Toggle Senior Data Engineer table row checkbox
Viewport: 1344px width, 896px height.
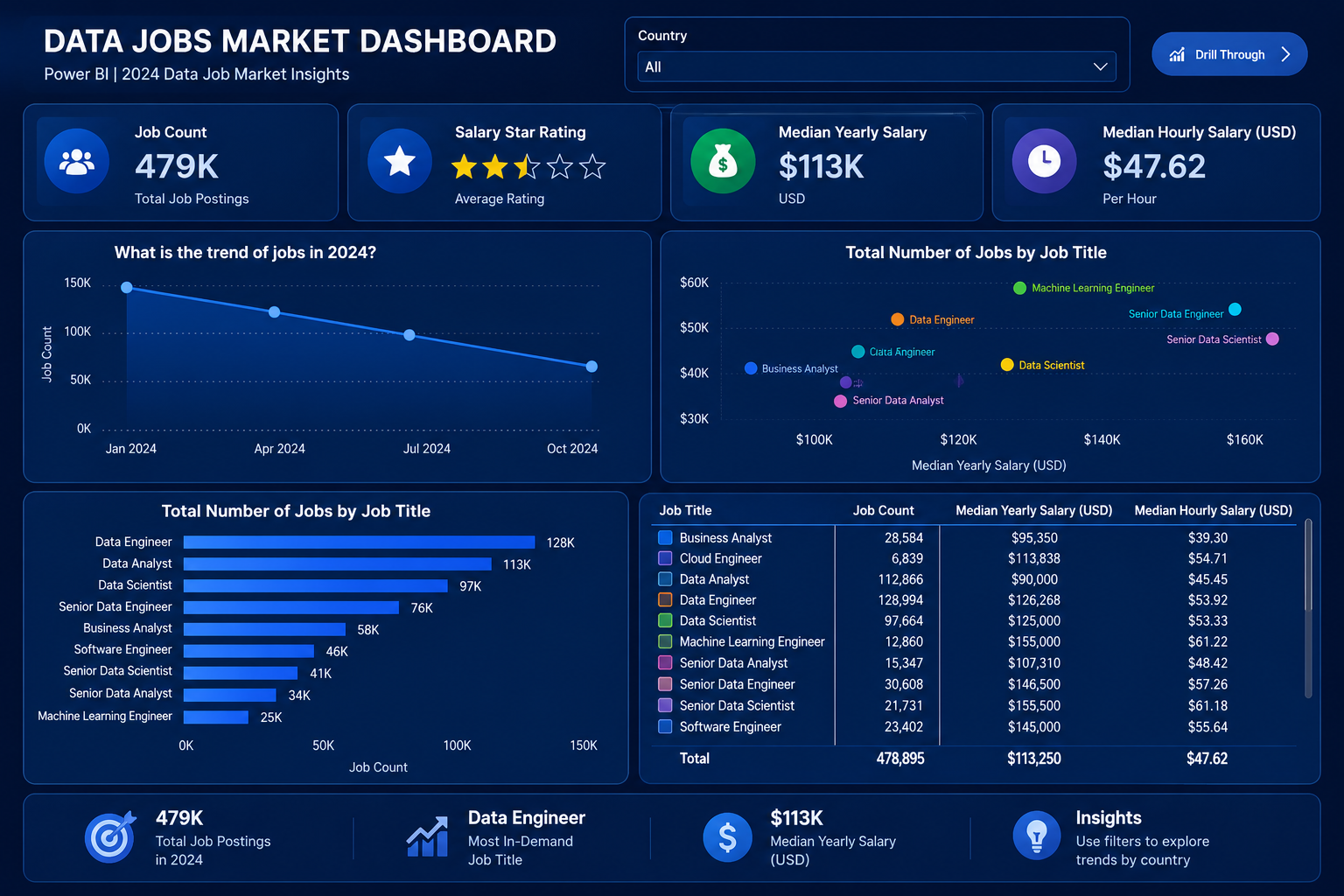tap(665, 684)
